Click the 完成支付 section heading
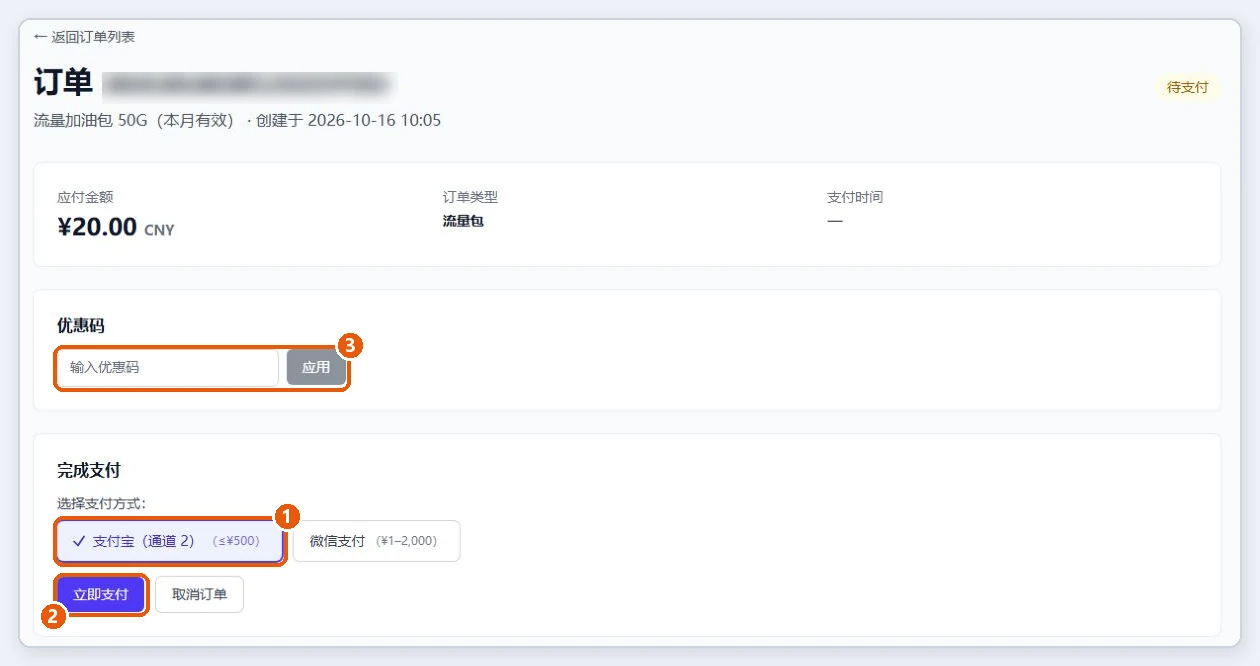Screen dimensions: 1260x666 (89, 469)
